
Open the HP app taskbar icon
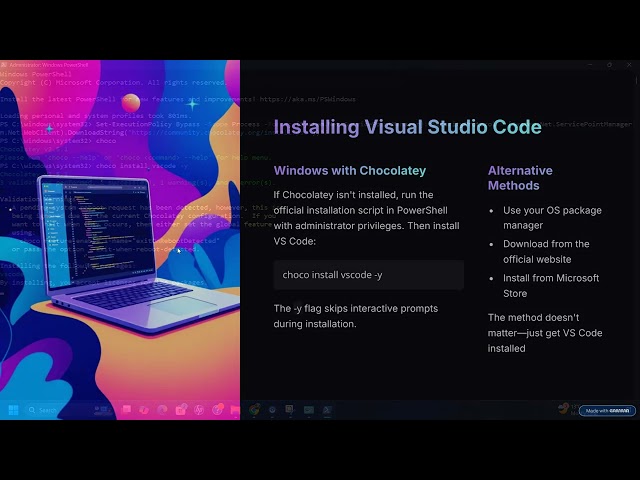(199, 410)
